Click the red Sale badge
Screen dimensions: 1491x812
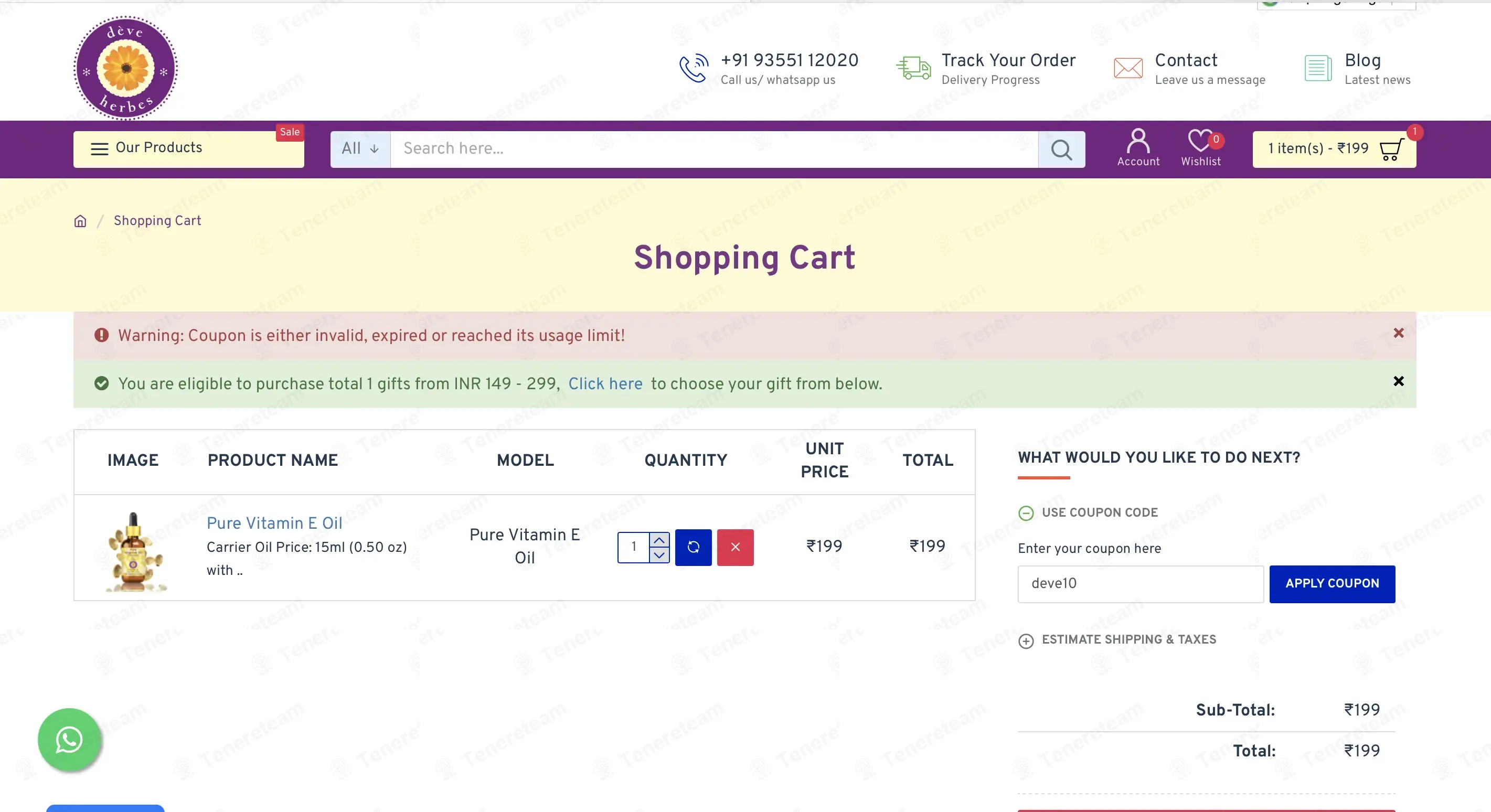(x=290, y=132)
